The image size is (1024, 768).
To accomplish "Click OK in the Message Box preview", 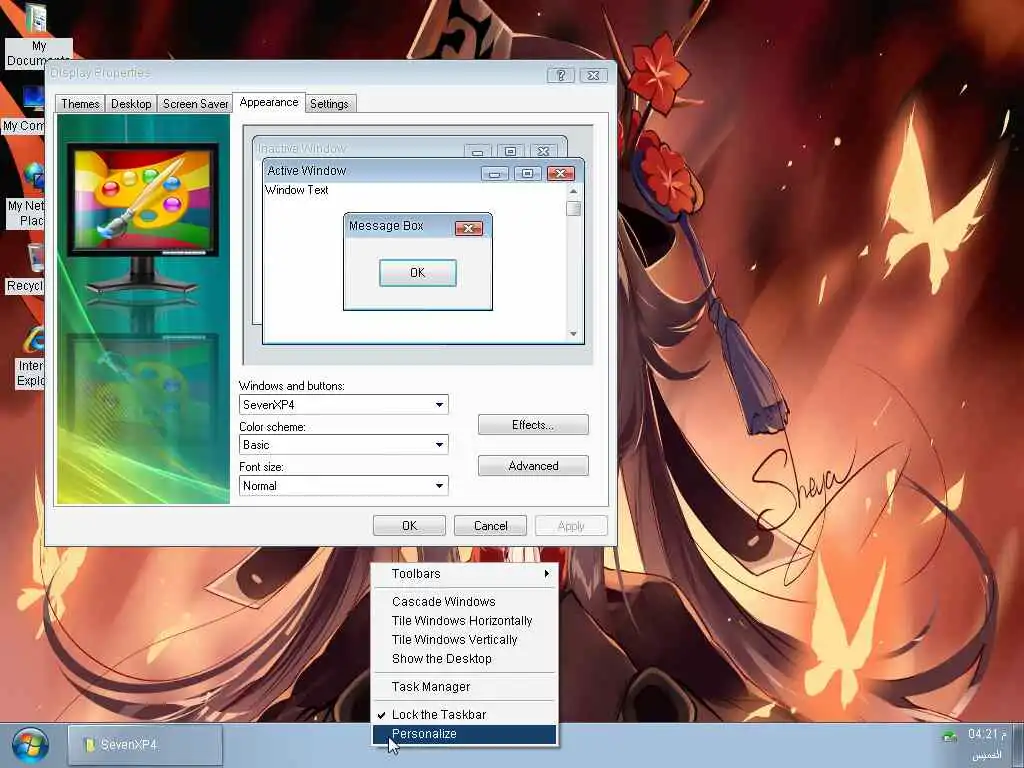I will pyautogui.click(x=418, y=273).
